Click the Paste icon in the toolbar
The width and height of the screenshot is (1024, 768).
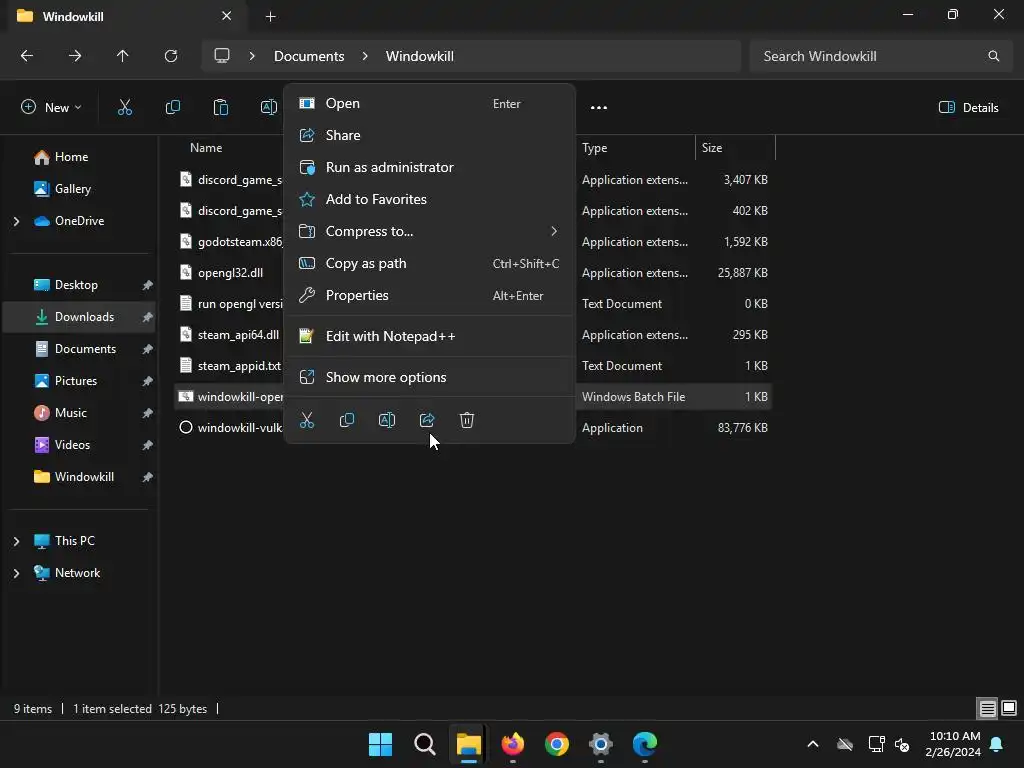pyautogui.click(x=221, y=108)
